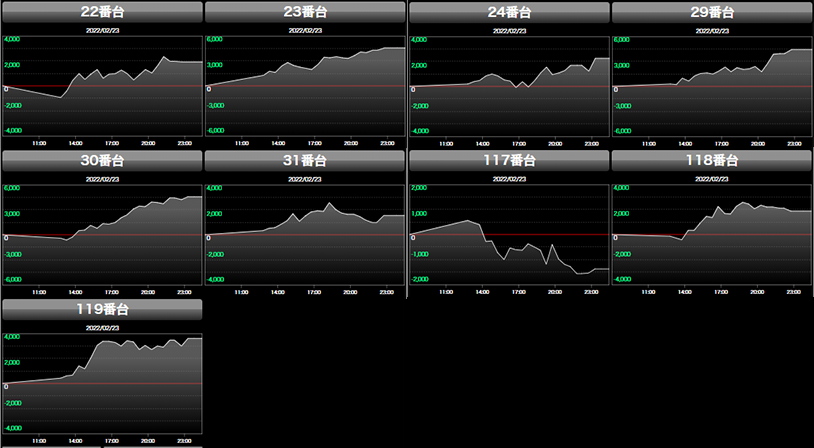Click the 117番台 header button
This screenshot has height=448, width=814.
point(509,160)
